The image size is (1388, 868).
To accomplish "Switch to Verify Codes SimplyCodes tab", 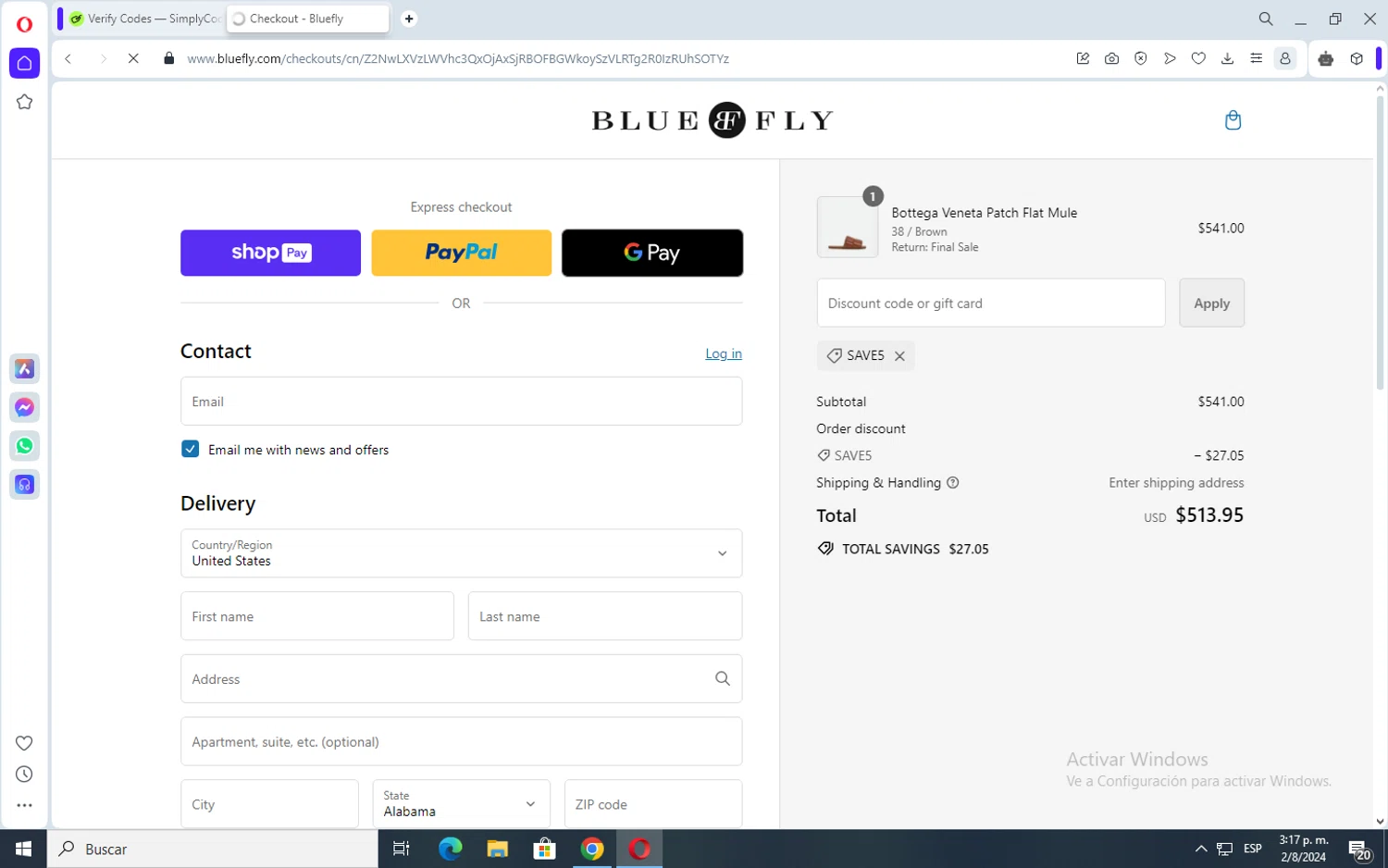I will [145, 19].
